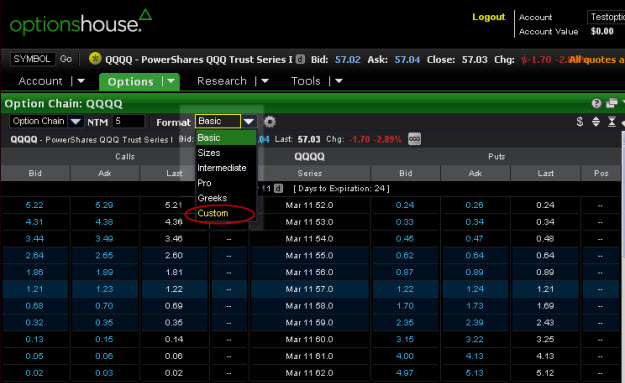Click the Calls Bid column header

coord(35,173)
